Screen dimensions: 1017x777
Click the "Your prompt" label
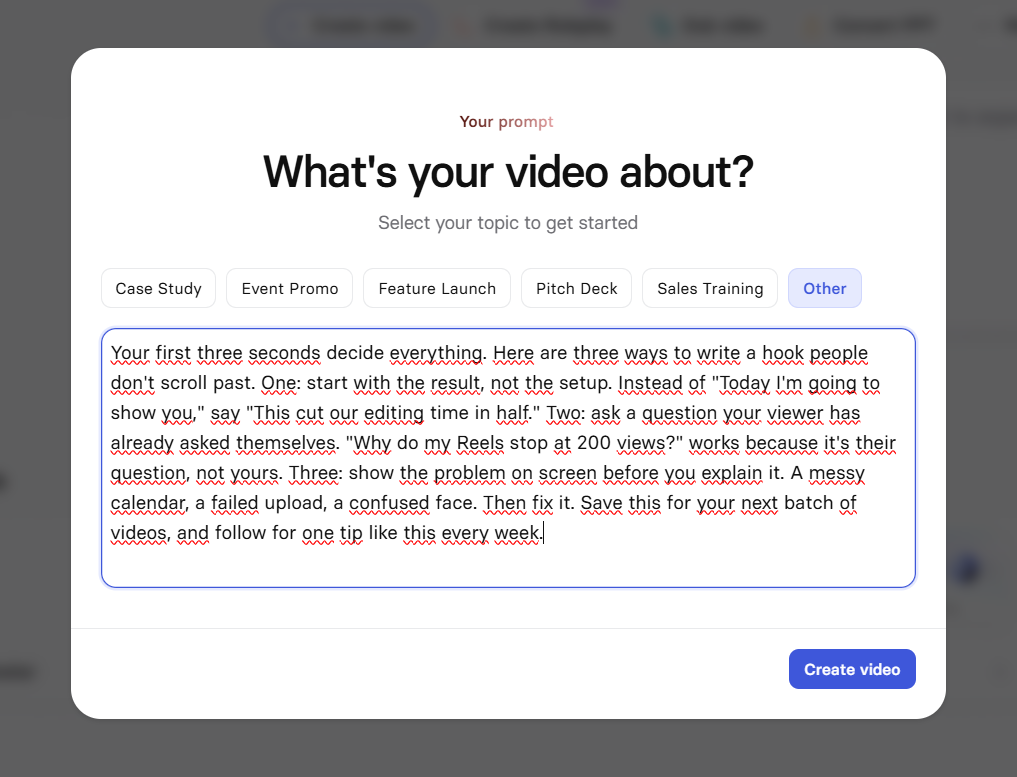[x=507, y=122]
